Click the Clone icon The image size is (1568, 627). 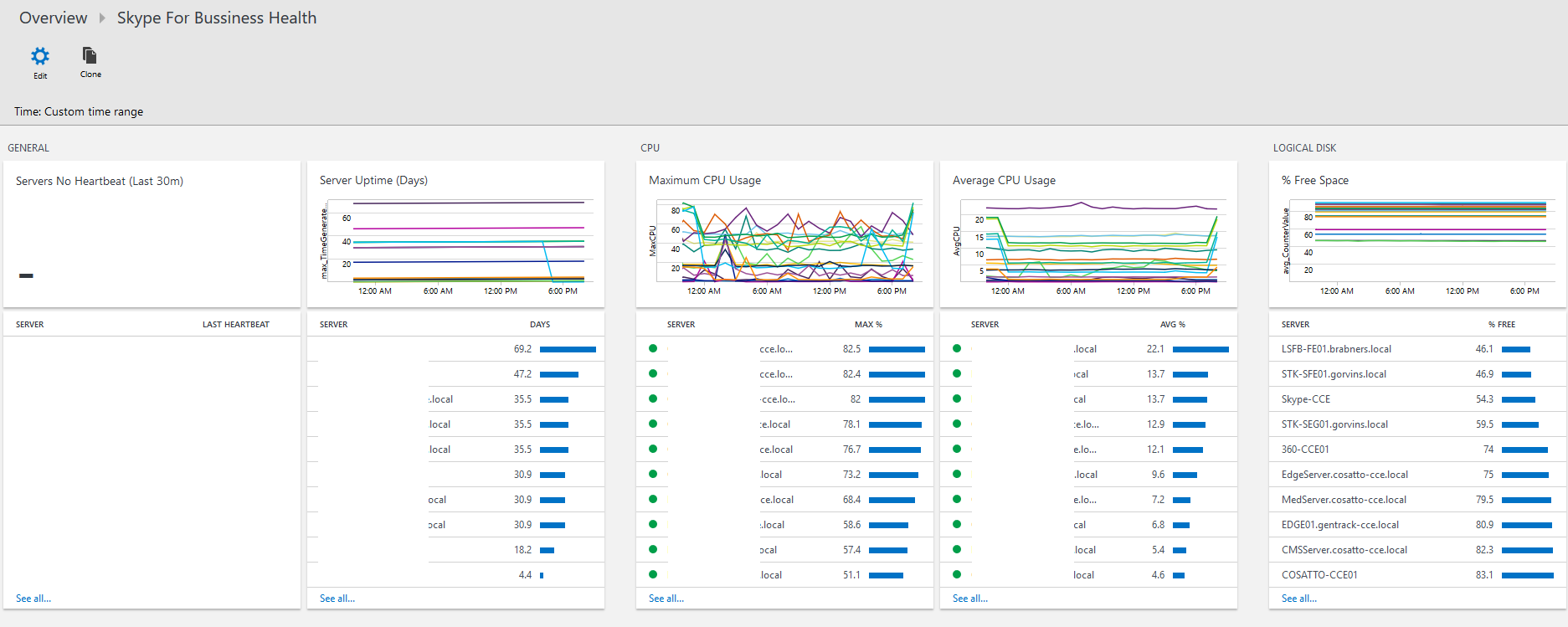point(90,55)
